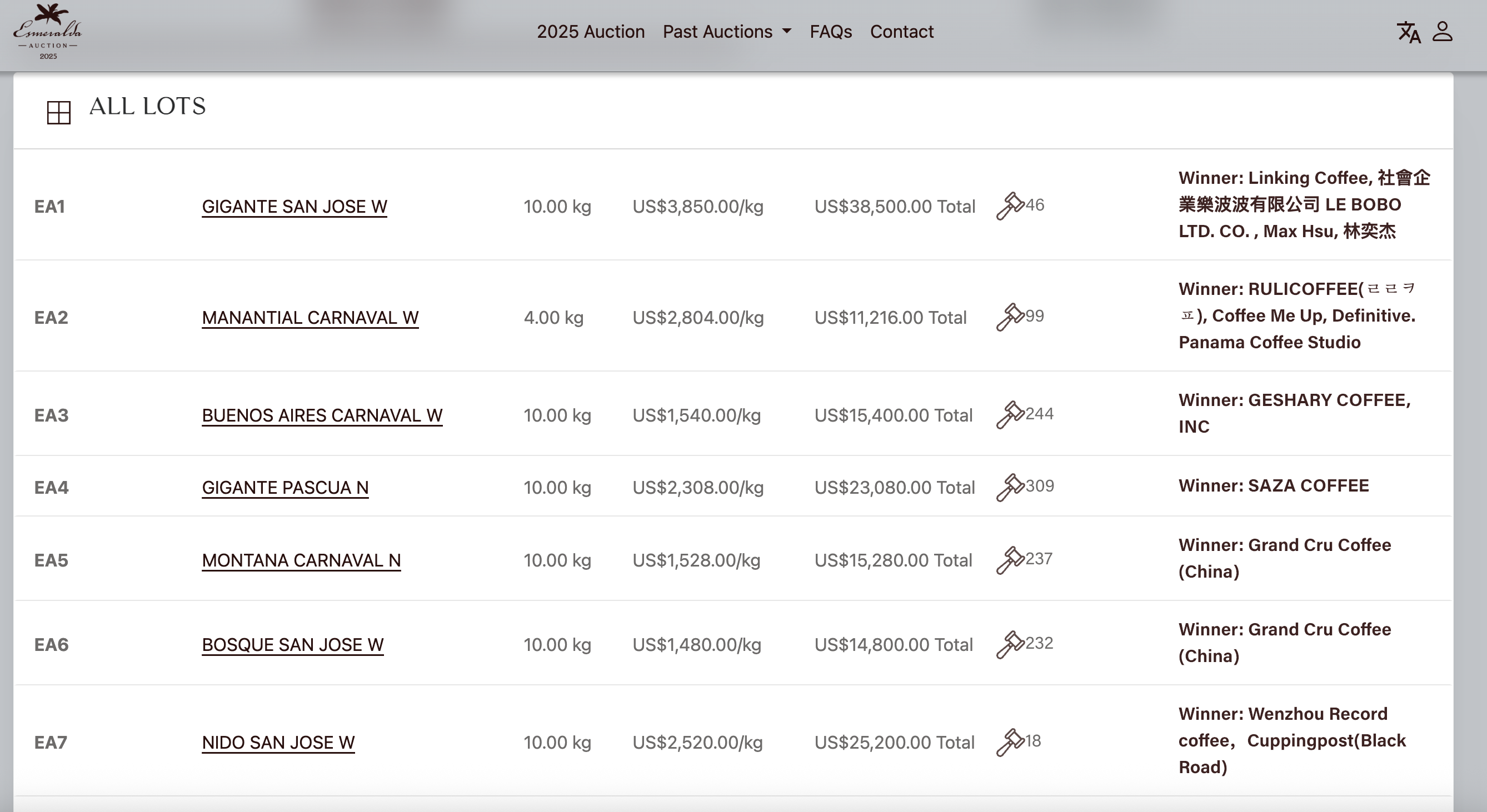Click the US$3,850.00/kg price

[x=698, y=207]
